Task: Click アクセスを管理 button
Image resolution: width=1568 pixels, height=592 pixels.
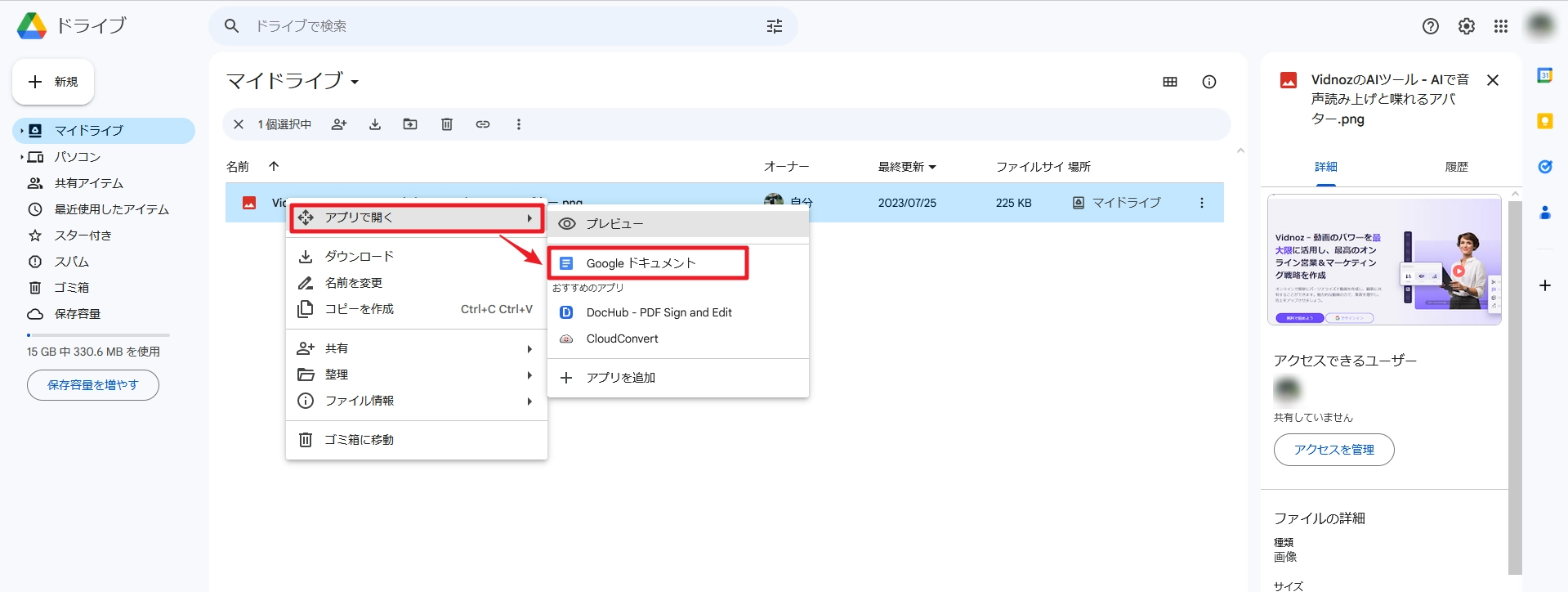Action: (1333, 450)
